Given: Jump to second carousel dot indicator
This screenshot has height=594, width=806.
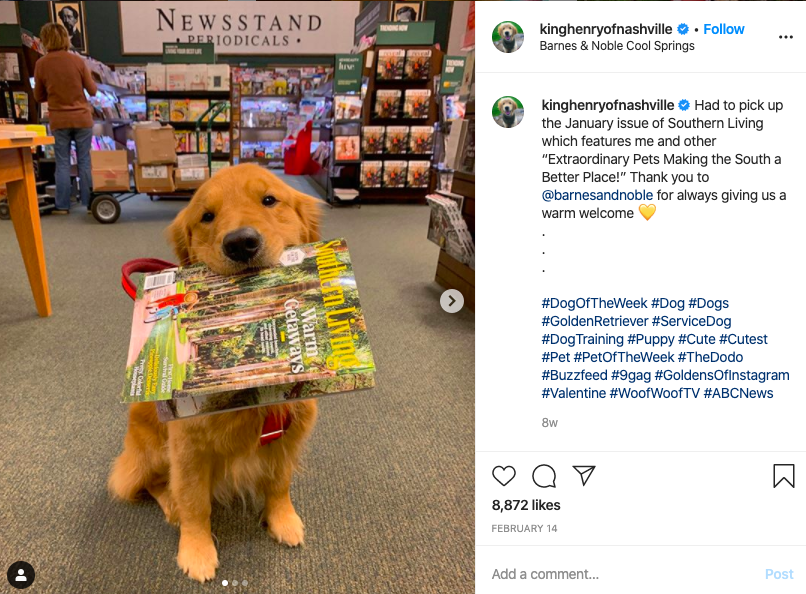Looking at the screenshot, I should pyautogui.click(x=235, y=583).
